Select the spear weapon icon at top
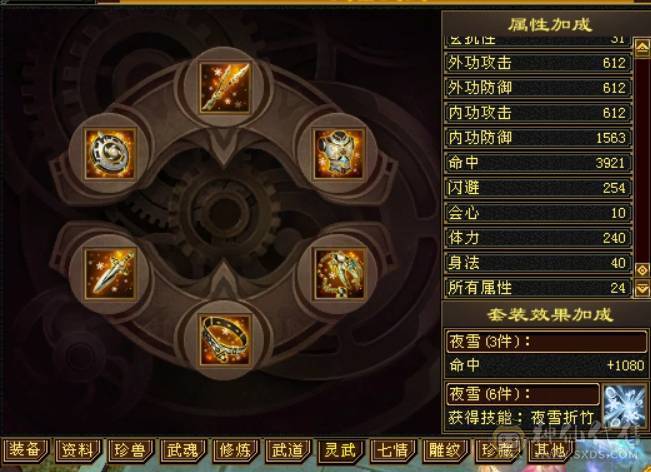The height and width of the screenshot is (472, 651). 225,88
